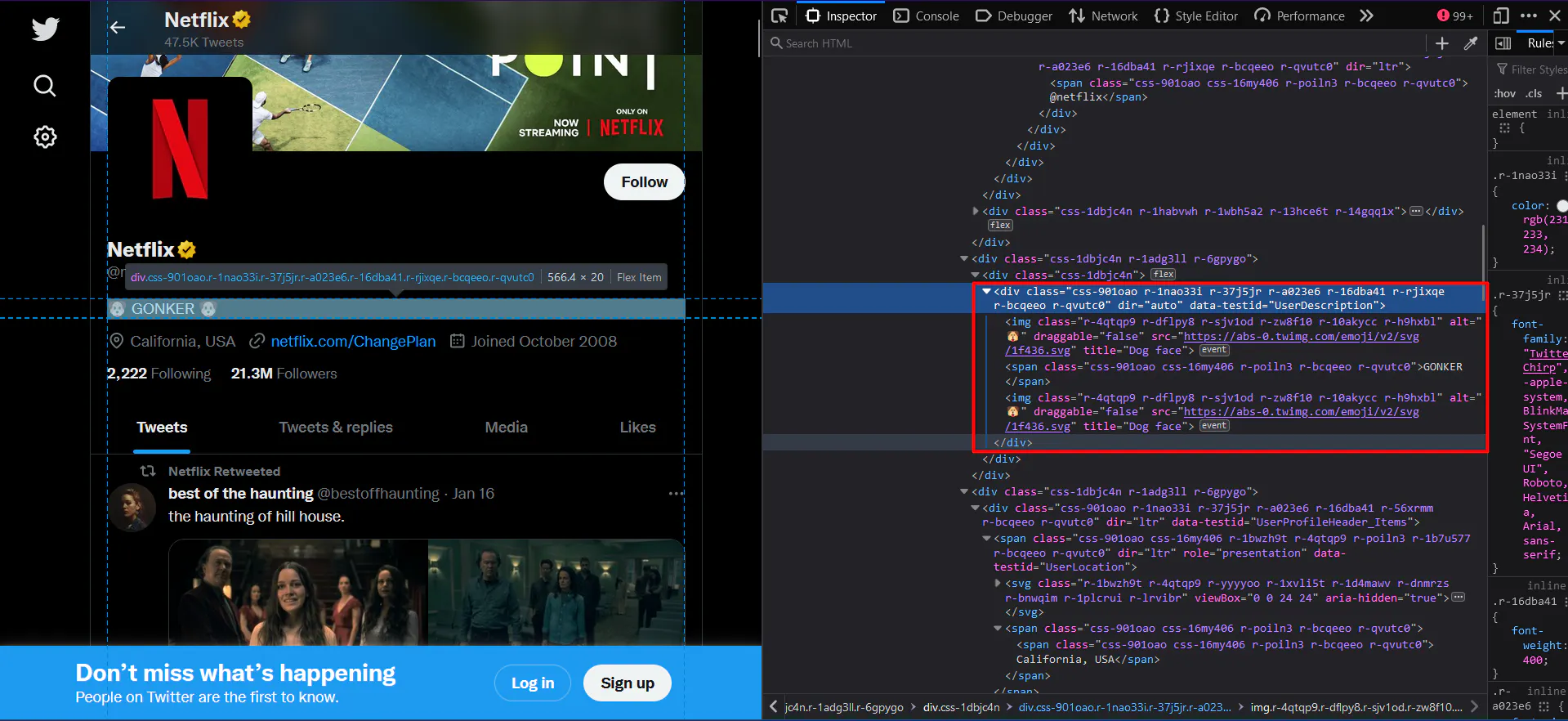Collapse the css-1dbjc4n flex div node
1568x721 pixels.
[x=975, y=275]
